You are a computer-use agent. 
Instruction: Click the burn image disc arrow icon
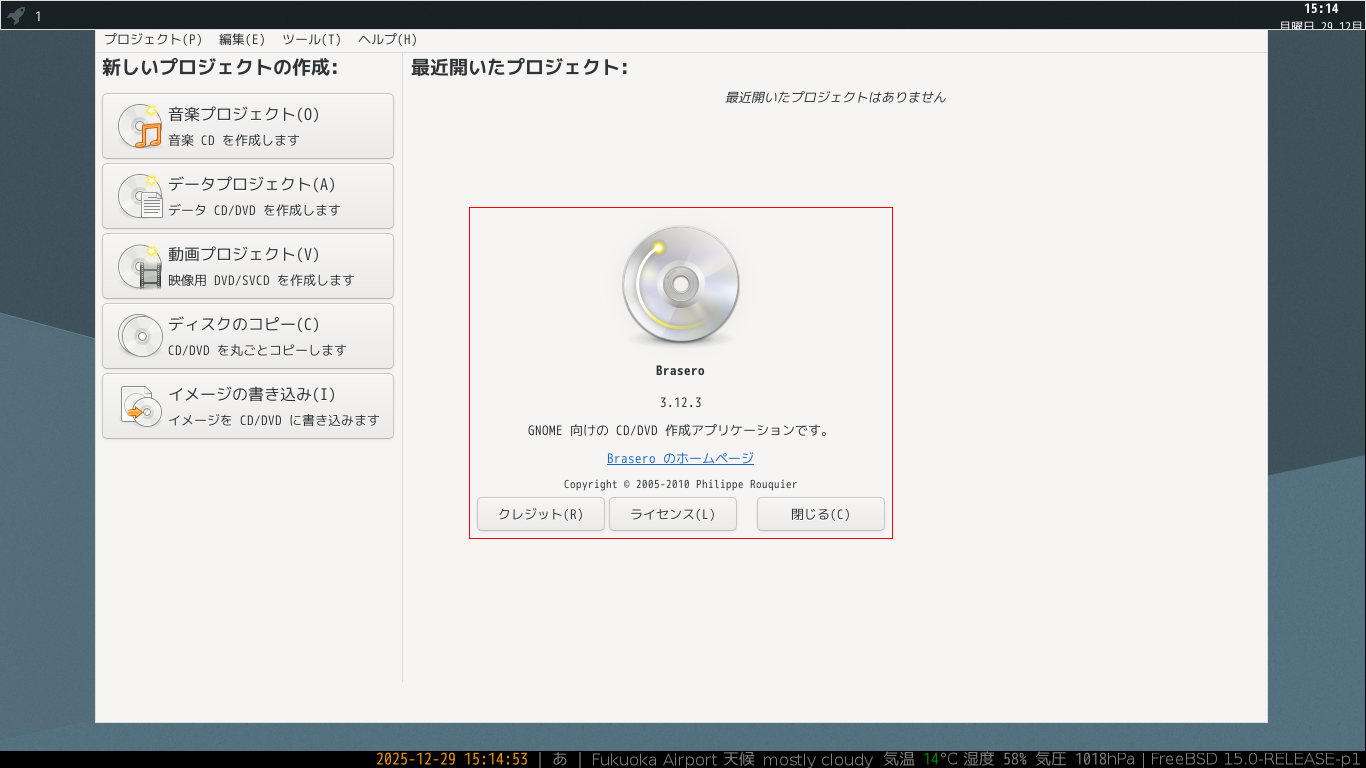(x=140, y=406)
